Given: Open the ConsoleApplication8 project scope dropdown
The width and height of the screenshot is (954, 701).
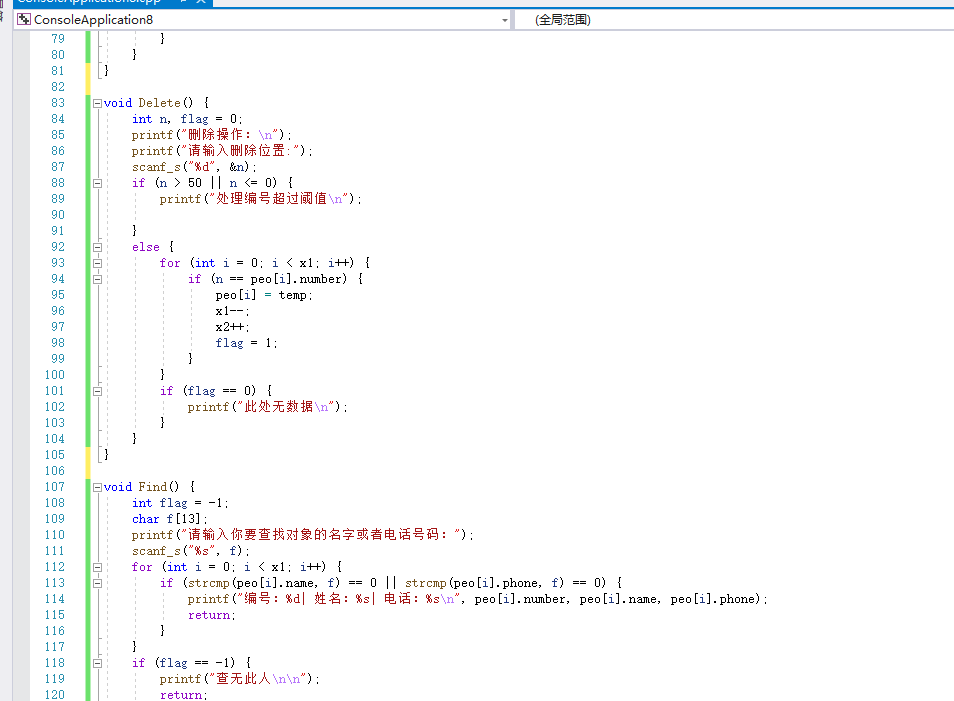Looking at the screenshot, I should click(262, 19).
